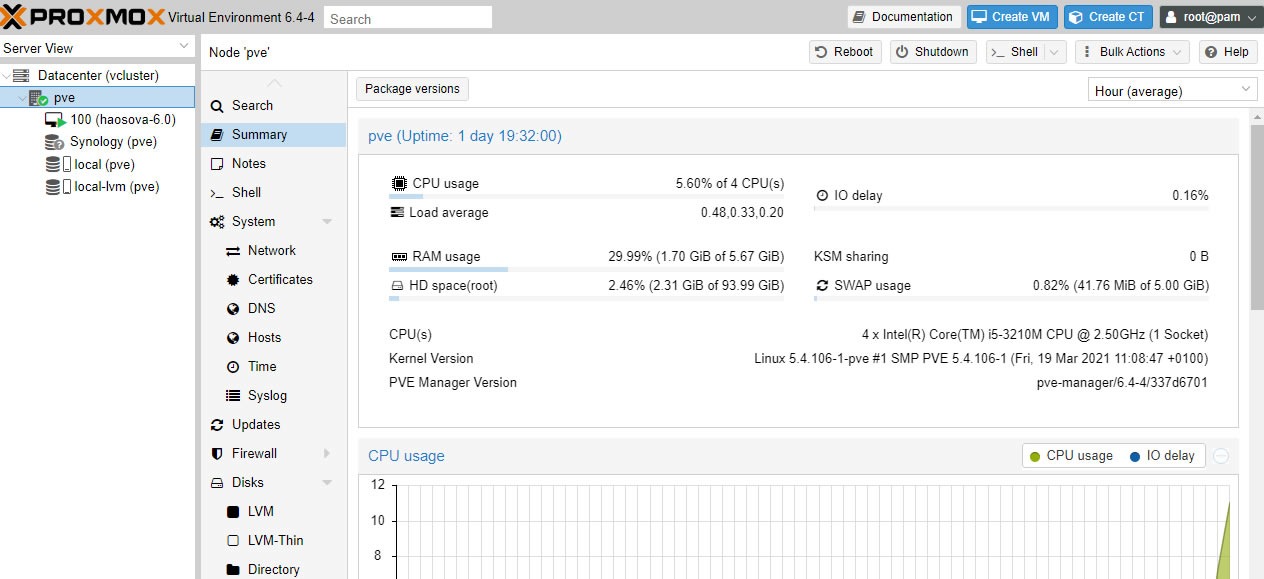Open the LVM-Thin menu item
This screenshot has height=579, width=1264.
[273, 540]
